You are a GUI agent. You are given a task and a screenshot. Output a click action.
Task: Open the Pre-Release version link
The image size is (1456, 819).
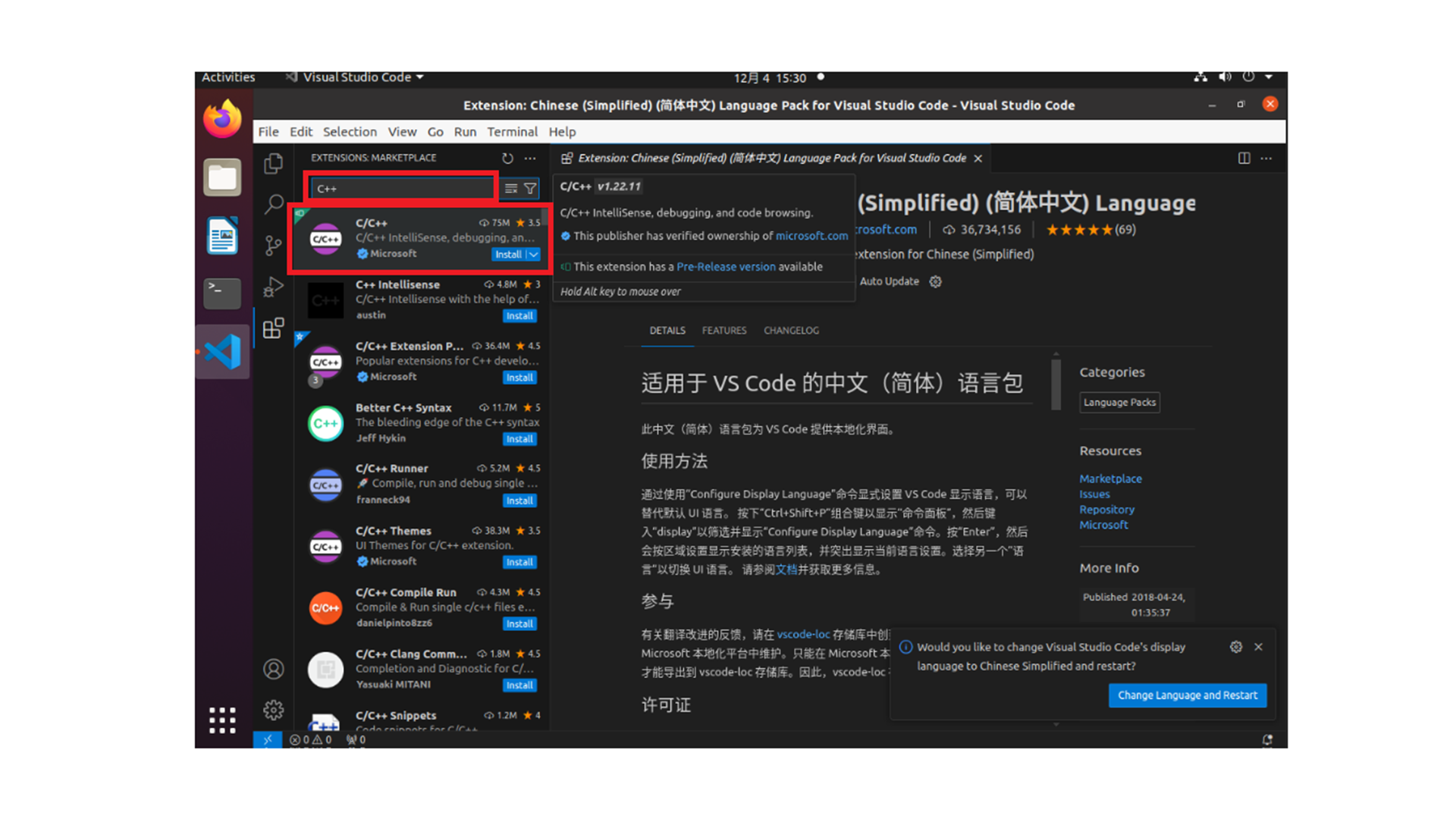pyautogui.click(x=726, y=267)
